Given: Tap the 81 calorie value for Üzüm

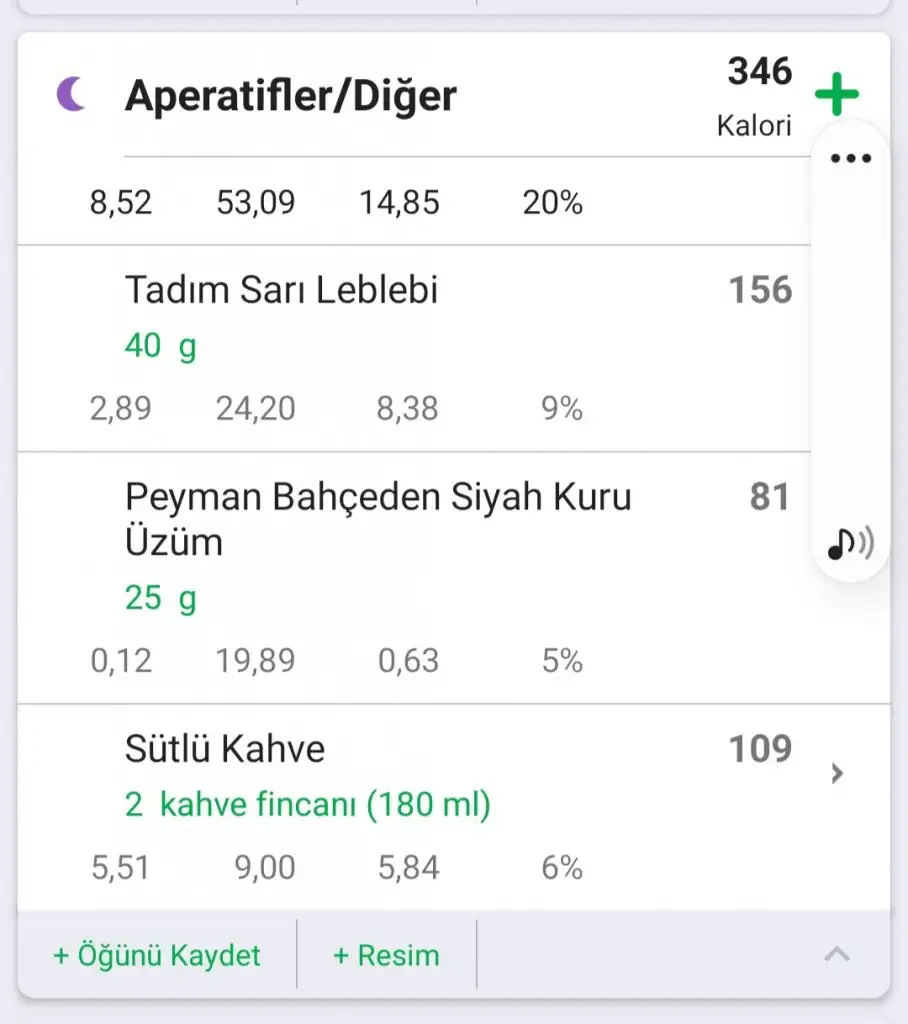Looking at the screenshot, I should click(x=769, y=497).
